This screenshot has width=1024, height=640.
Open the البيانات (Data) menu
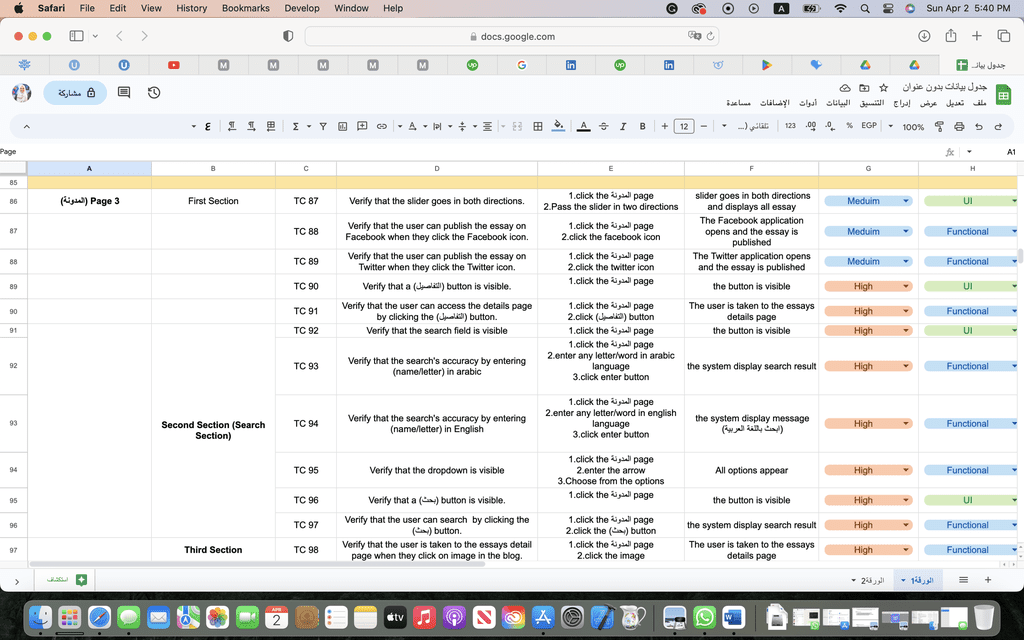(838, 103)
